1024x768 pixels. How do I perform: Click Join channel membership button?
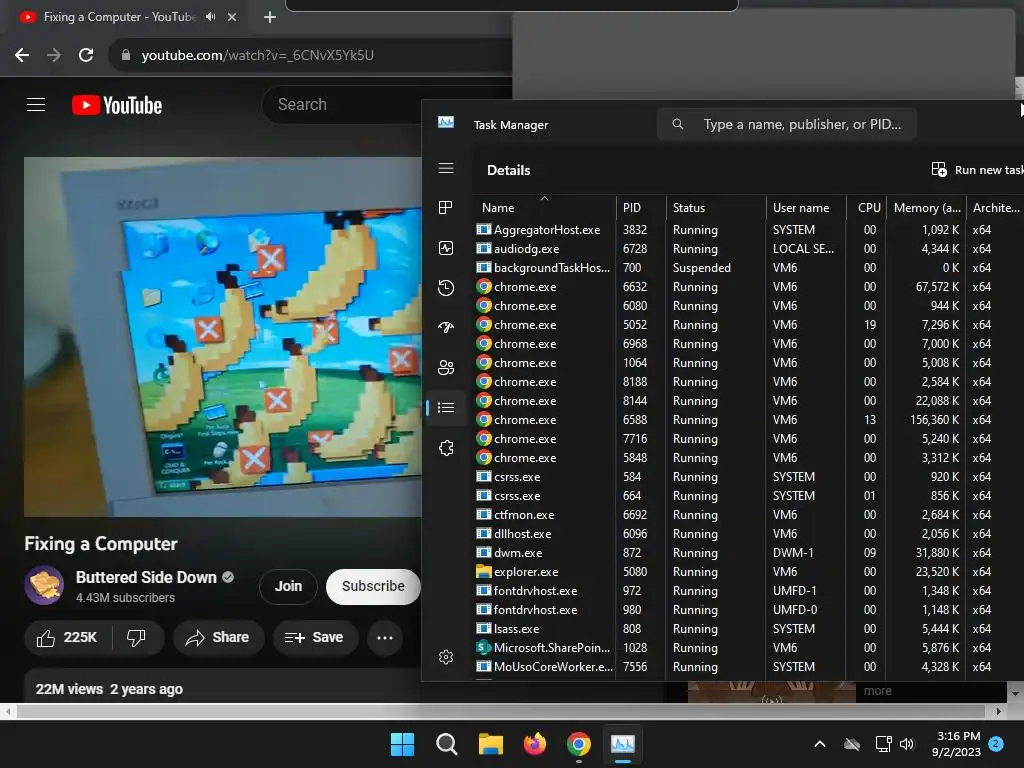coord(288,586)
